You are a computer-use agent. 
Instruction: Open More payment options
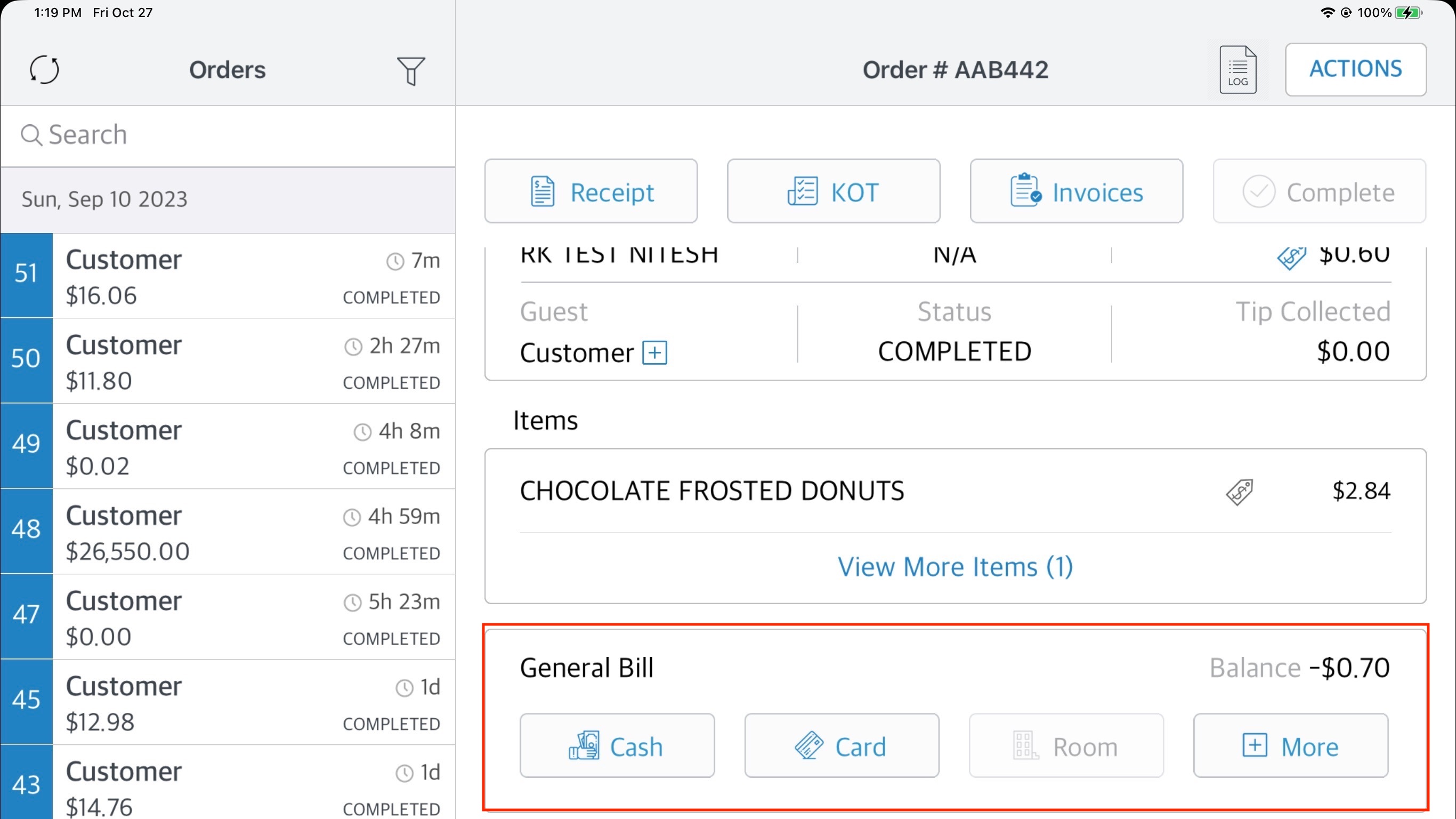(x=1290, y=746)
